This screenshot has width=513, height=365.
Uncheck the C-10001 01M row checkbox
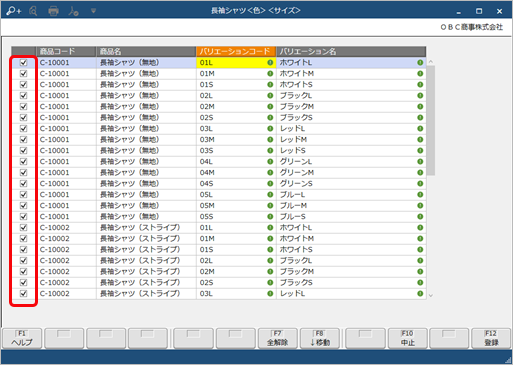[x=23, y=74]
